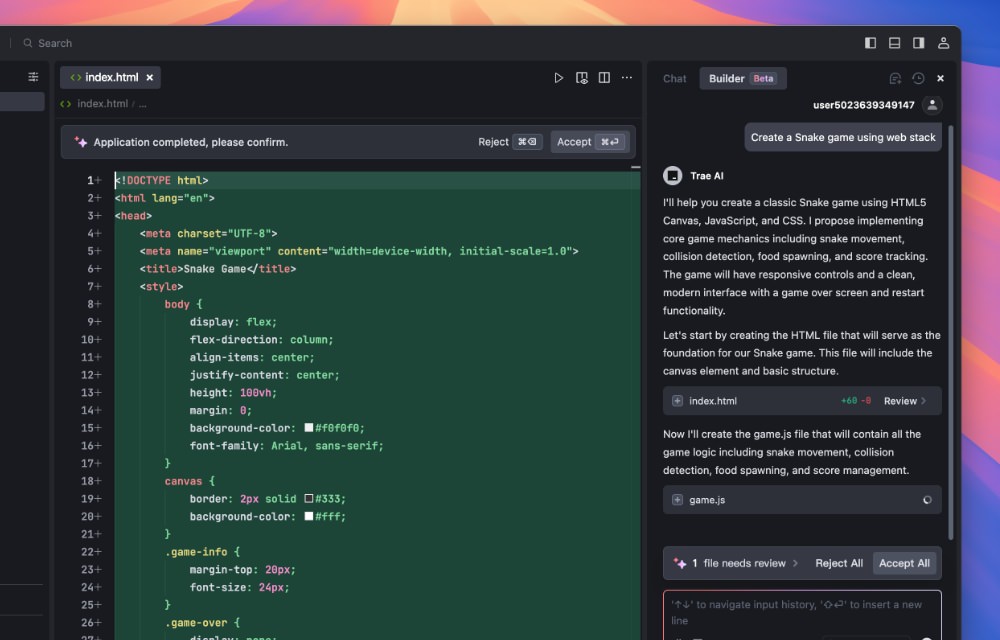Viewport: 1000px width, 640px height.
Task: Click the user avatar beside user5023639349147
Action: pyautogui.click(x=932, y=105)
